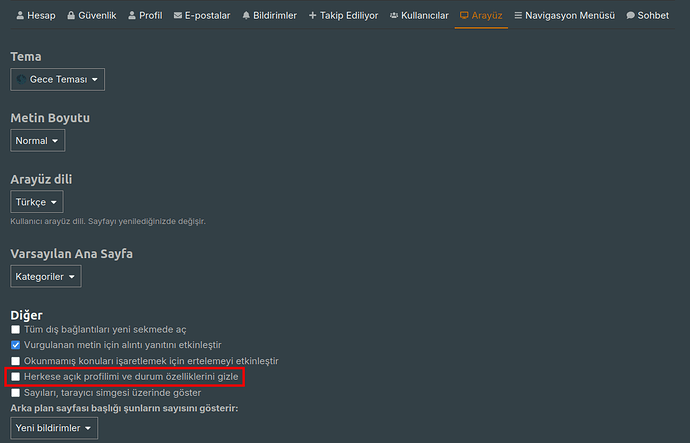Expand the Yeni bildirimler dropdown
The image size is (690, 443).
[54, 429]
